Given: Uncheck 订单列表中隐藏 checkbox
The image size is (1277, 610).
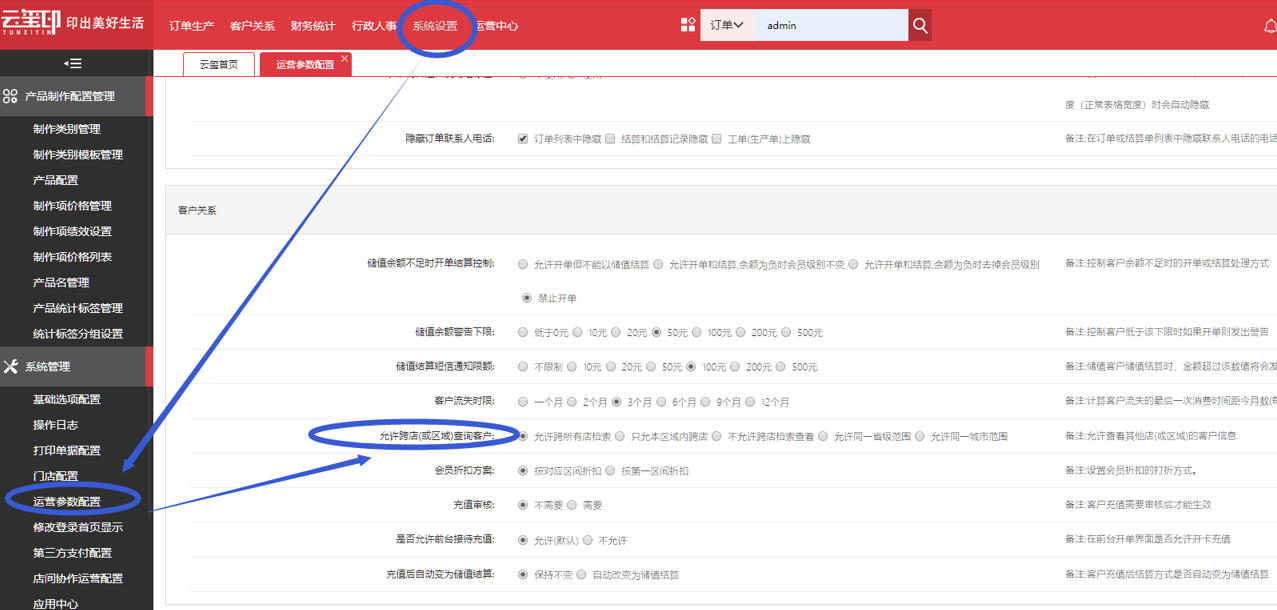Looking at the screenshot, I should click(x=523, y=139).
